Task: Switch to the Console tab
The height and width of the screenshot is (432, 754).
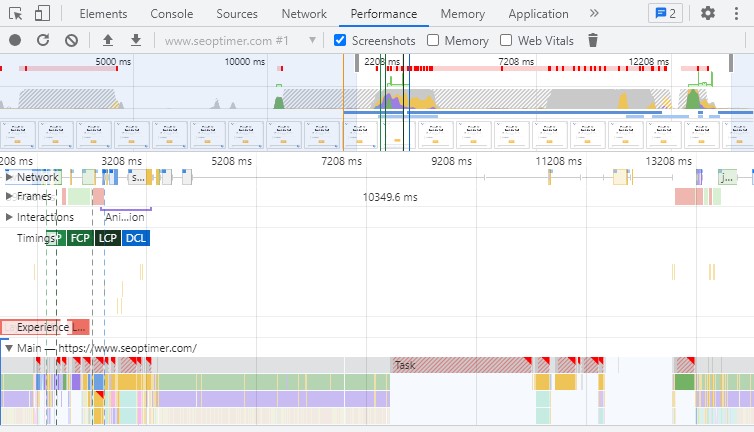Action: pyautogui.click(x=172, y=14)
